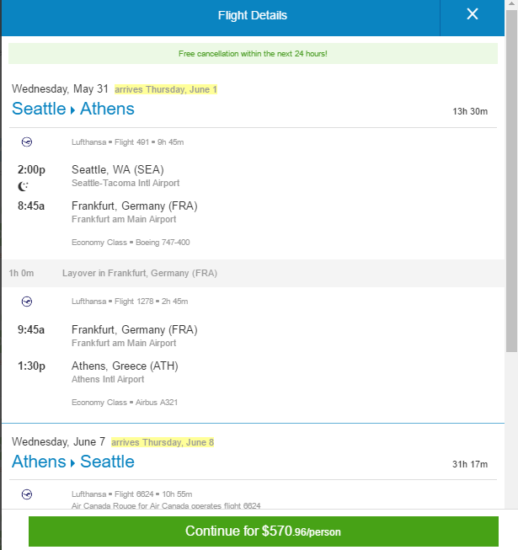Viewport: 518px width, 550px height.
Task: Click the Athens to Seattle heading
Action: (x=73, y=462)
